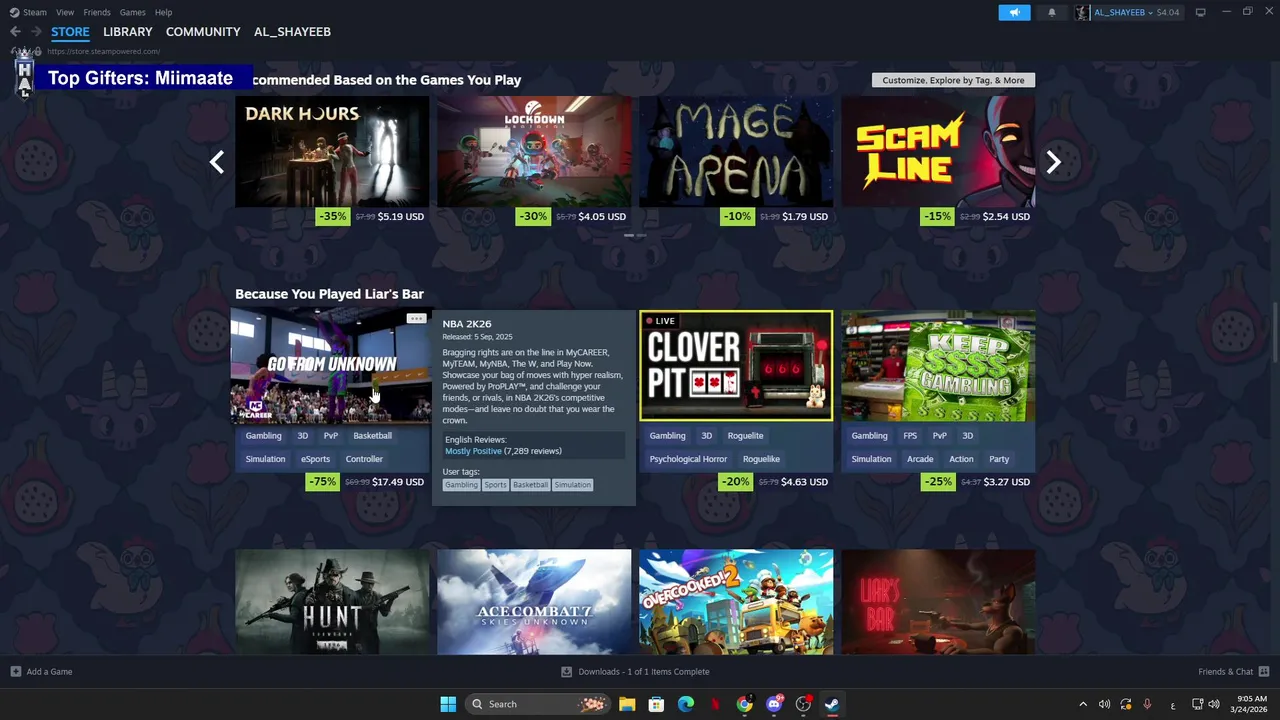Open Friends & Chat panel
Screen dimensions: 1280x720
1233,672
